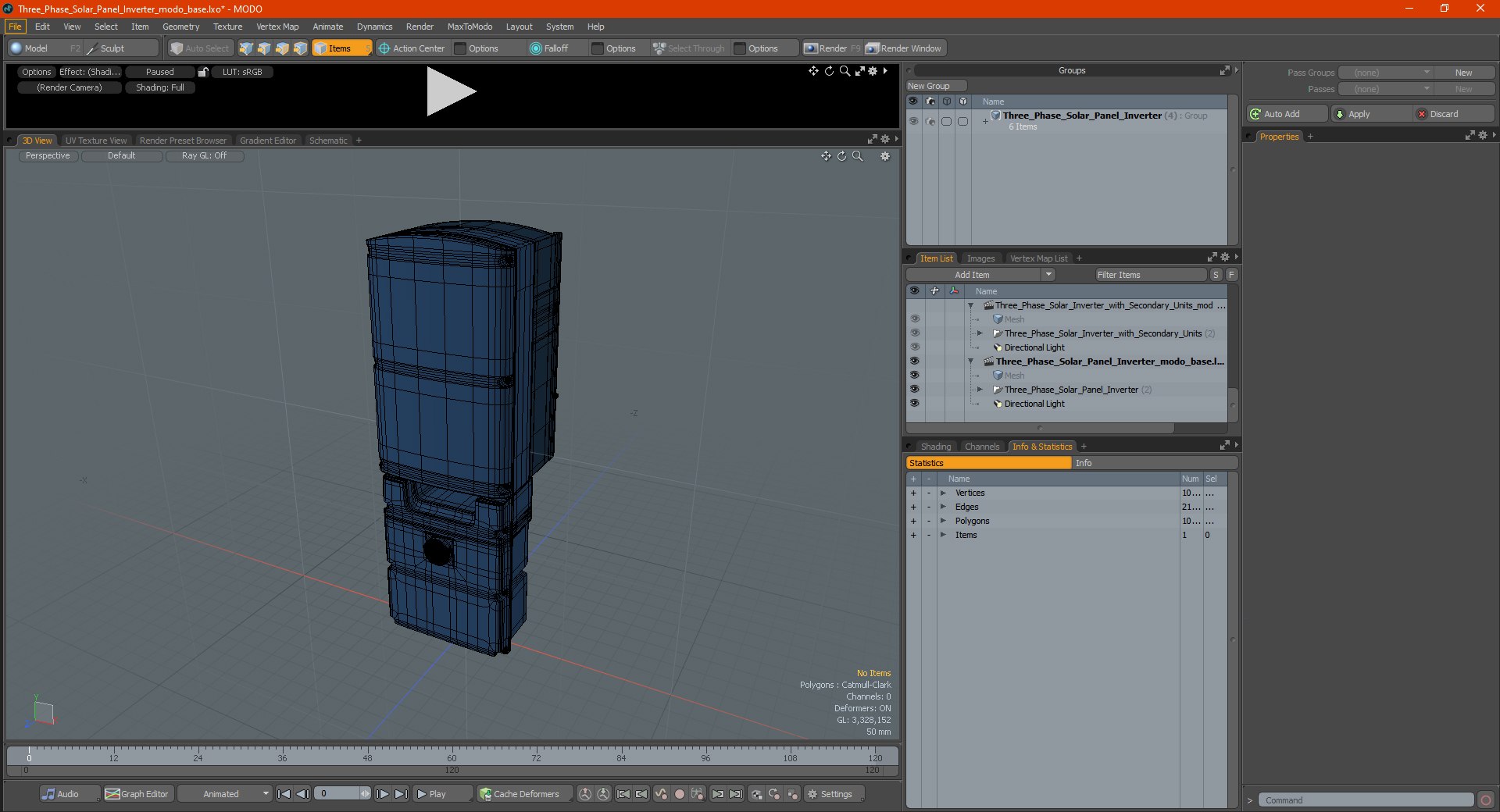Viewport: 1500px width, 812px height.
Task: Collapse Three_Phase_Solar_Panel_Inverter_modo_base scene
Action: click(971, 361)
